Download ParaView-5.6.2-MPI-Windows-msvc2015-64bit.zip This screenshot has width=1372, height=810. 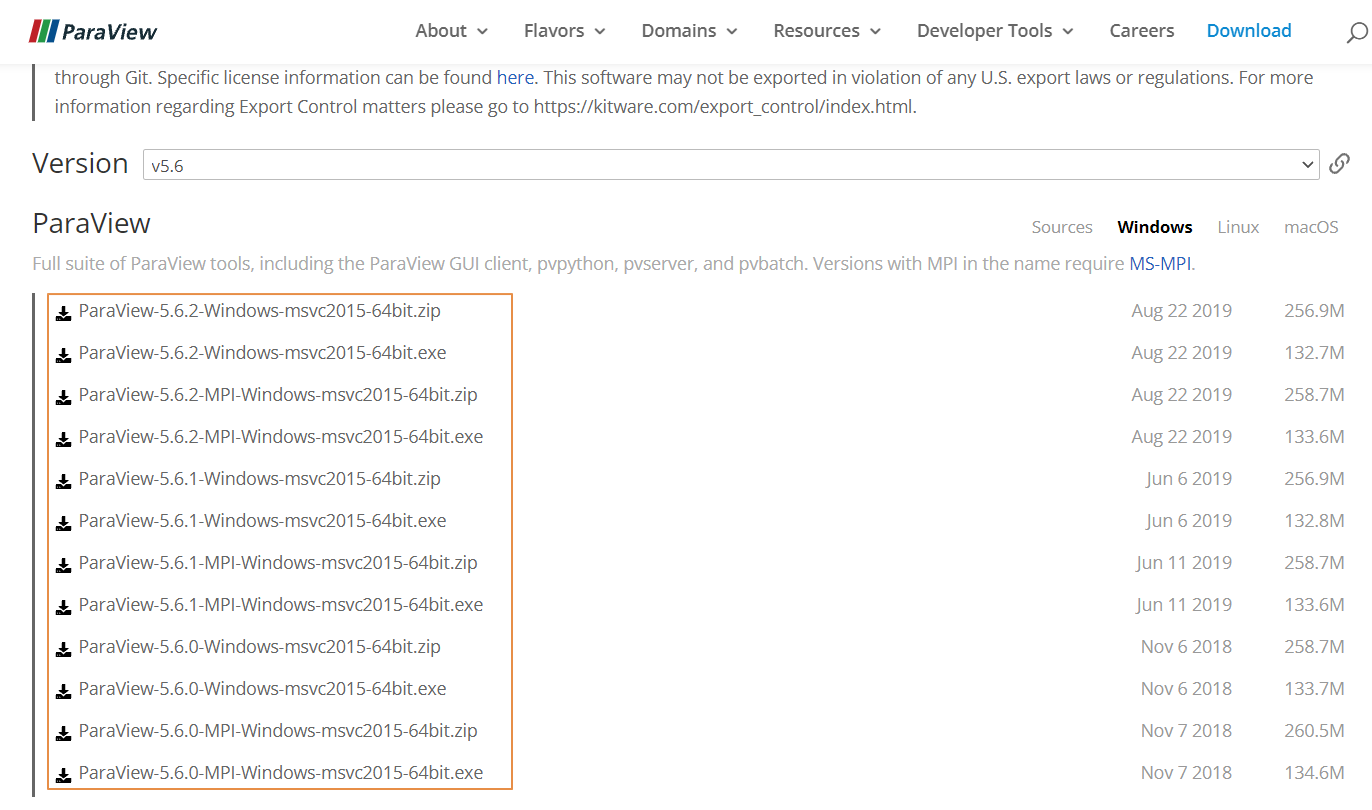point(278,395)
